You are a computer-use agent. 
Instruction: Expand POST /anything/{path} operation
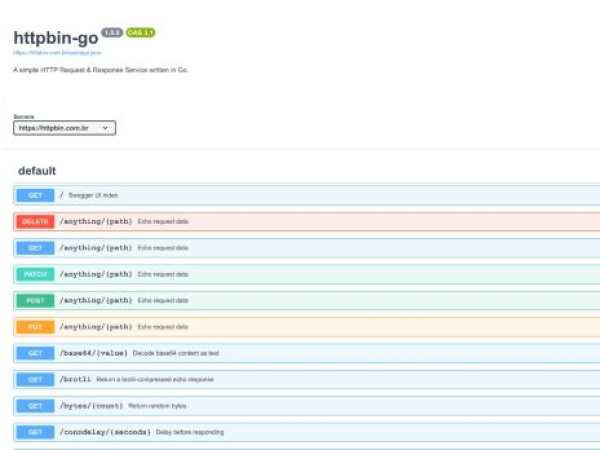[x=307, y=301]
